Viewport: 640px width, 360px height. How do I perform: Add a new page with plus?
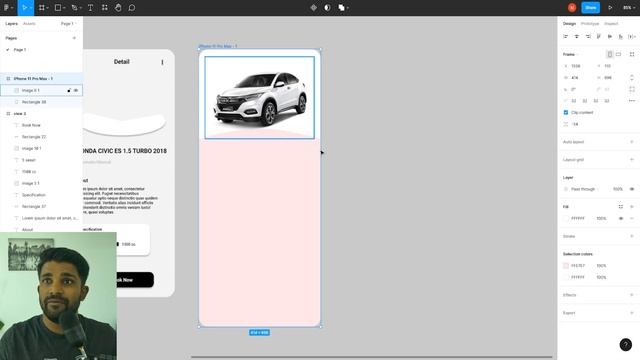pos(74,38)
